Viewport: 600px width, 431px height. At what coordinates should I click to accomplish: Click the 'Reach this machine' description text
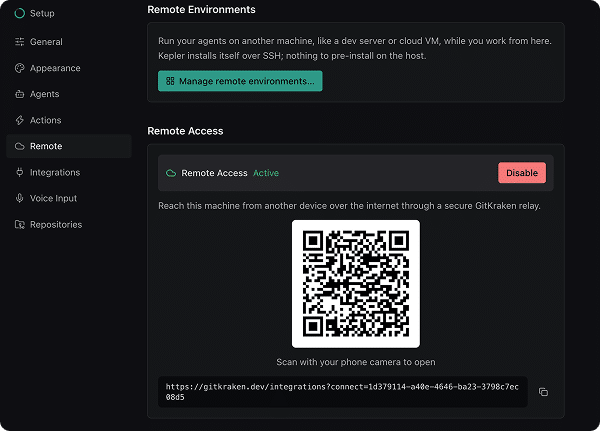349,206
